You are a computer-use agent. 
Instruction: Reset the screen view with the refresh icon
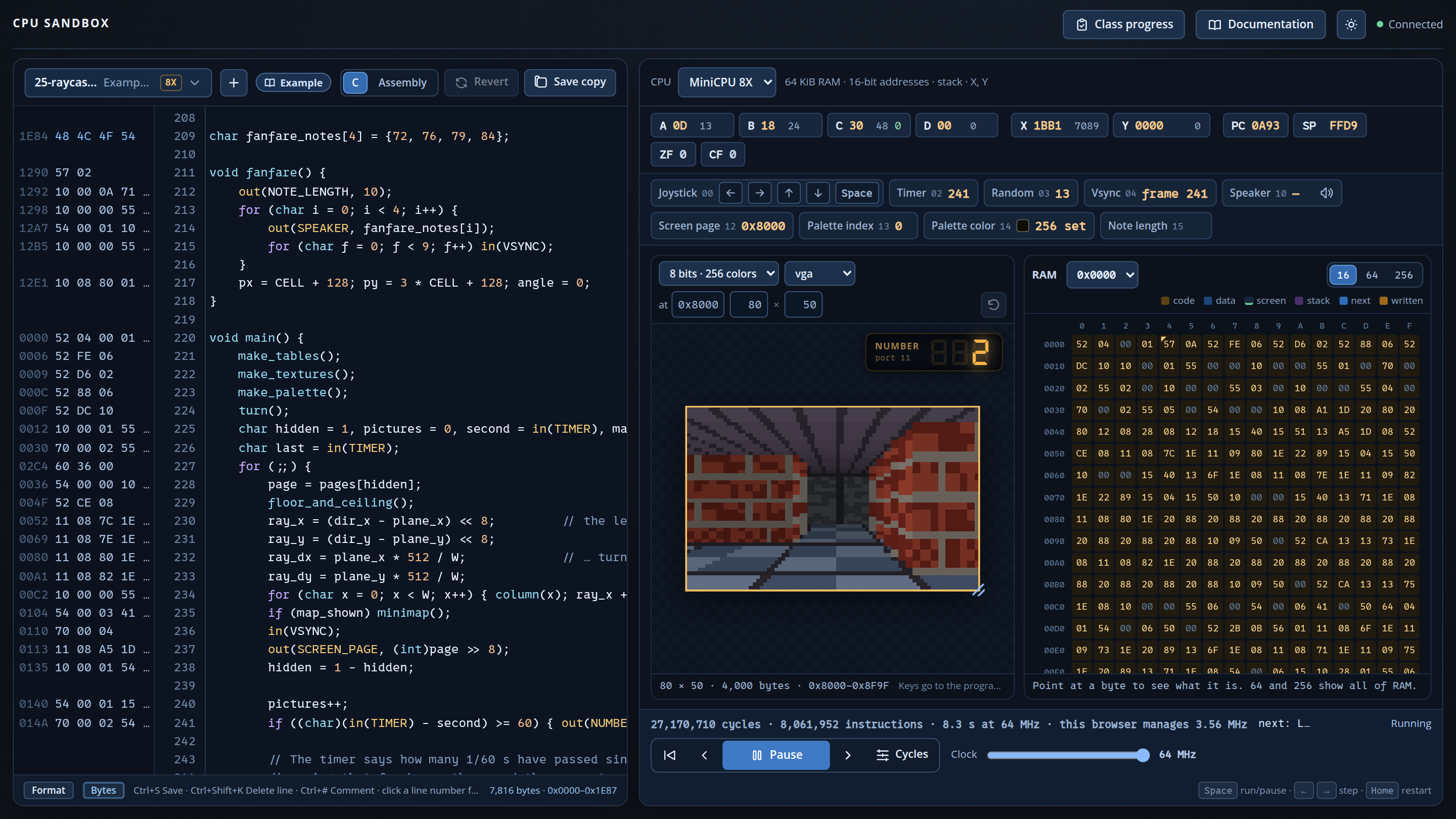(993, 305)
